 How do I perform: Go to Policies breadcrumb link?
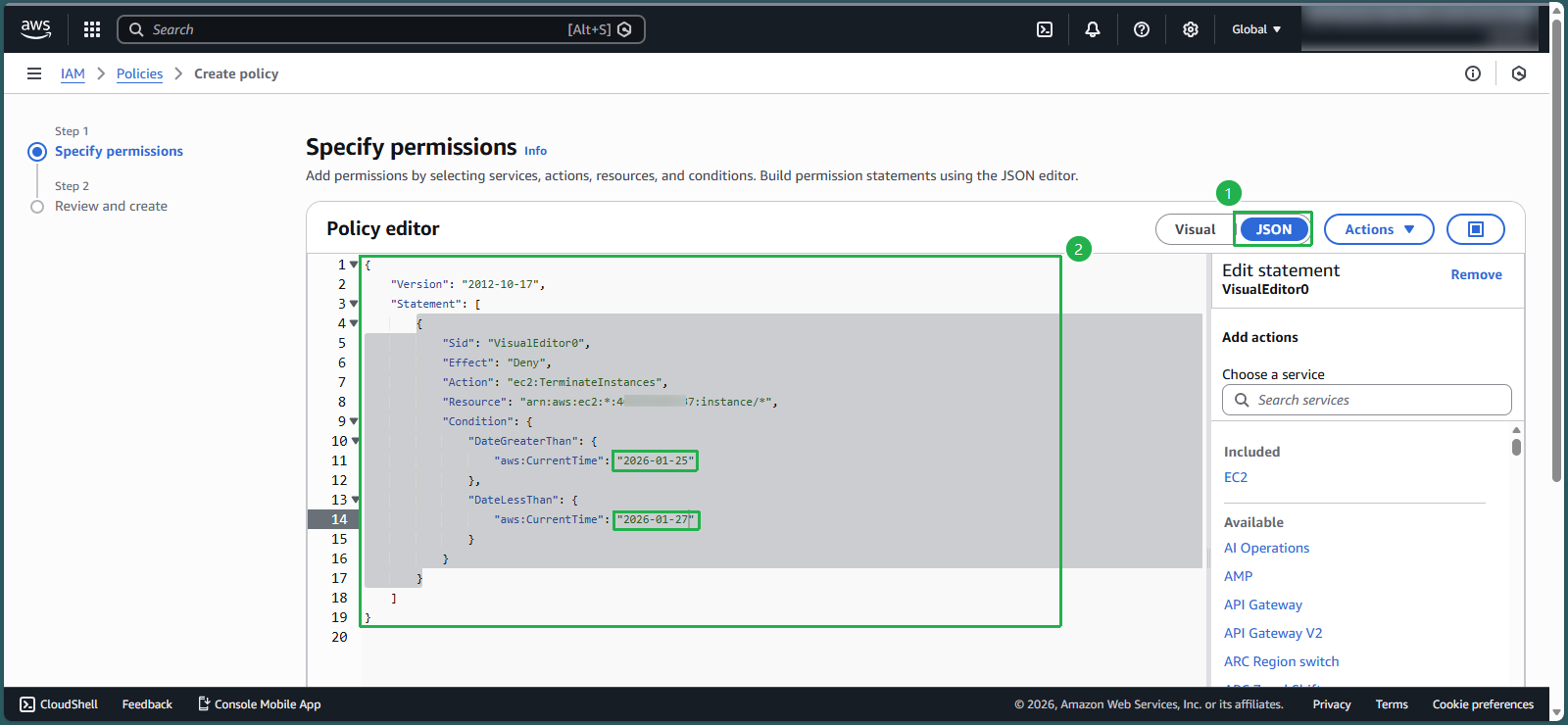pos(139,73)
